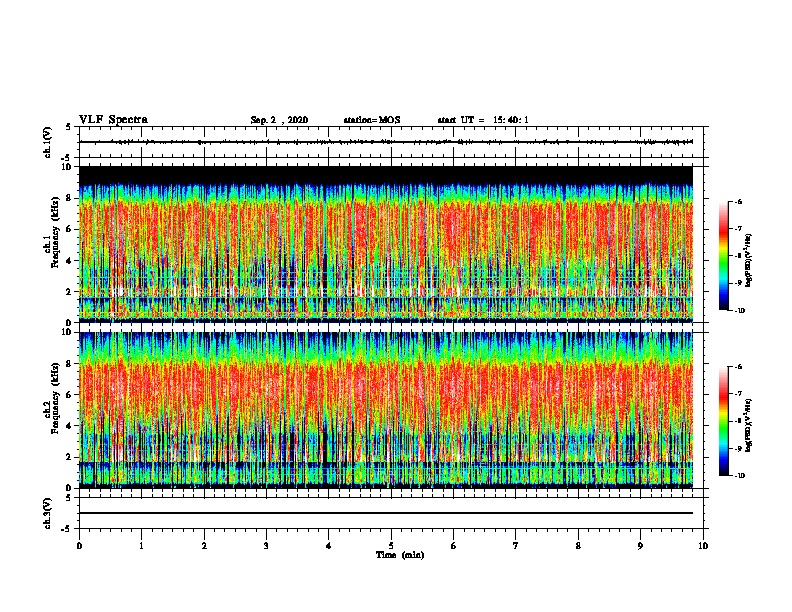Click the 'Time (min)' axis label
This screenshot has width=792, height=612.
pos(400,555)
